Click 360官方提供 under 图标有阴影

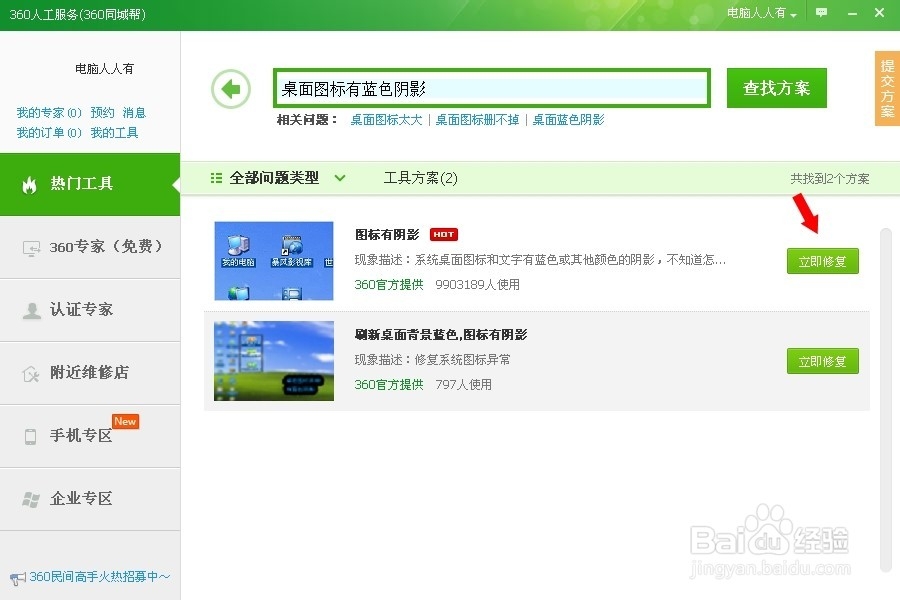(x=389, y=284)
